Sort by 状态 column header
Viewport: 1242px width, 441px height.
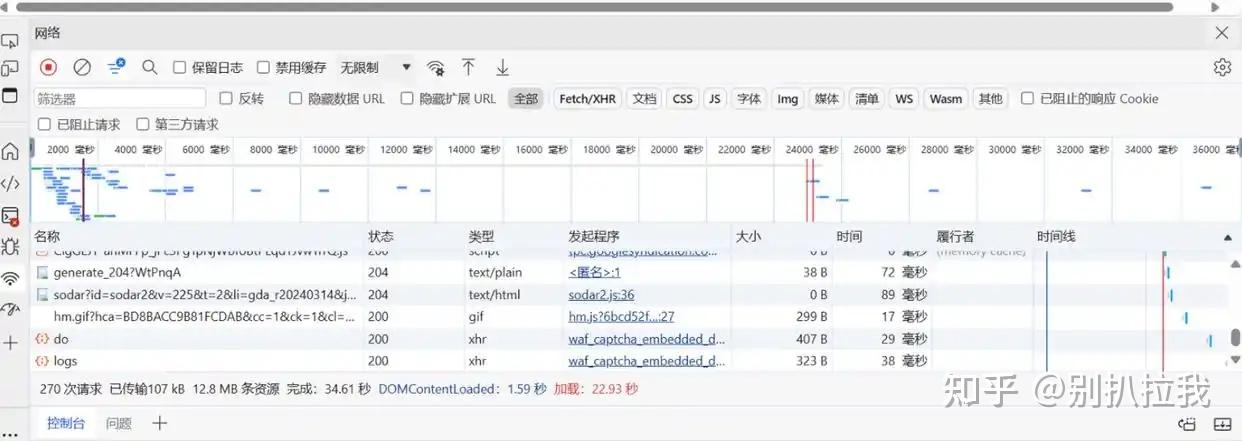pyautogui.click(x=414, y=237)
